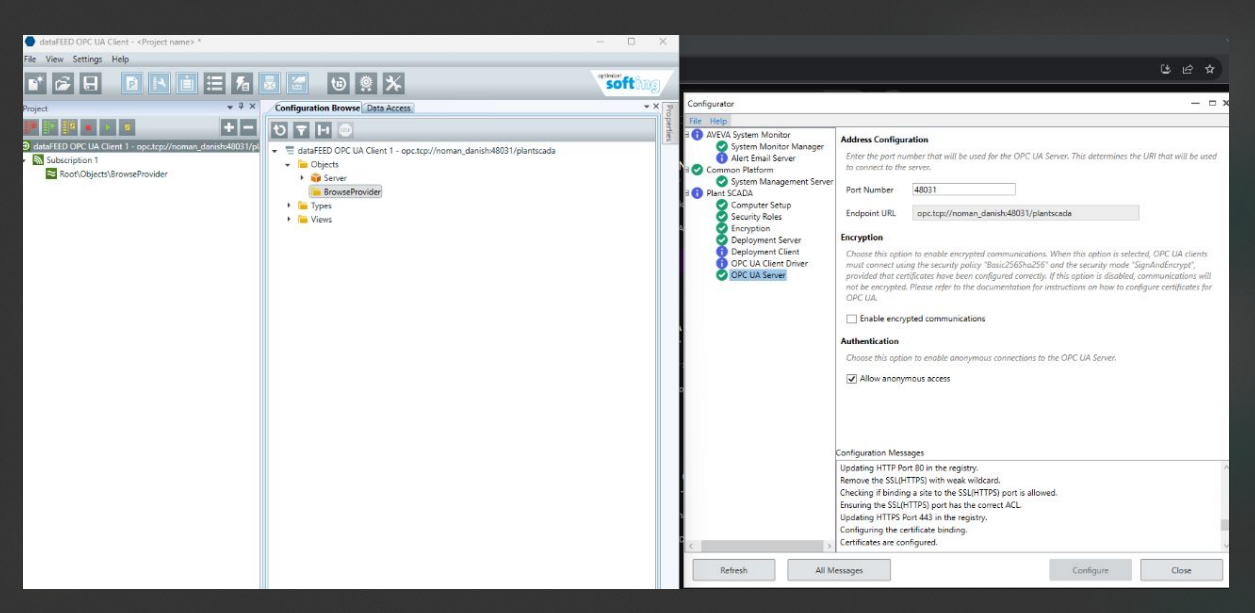Click the plus icon in Project panel
This screenshot has height=613, width=1255.
(x=229, y=127)
